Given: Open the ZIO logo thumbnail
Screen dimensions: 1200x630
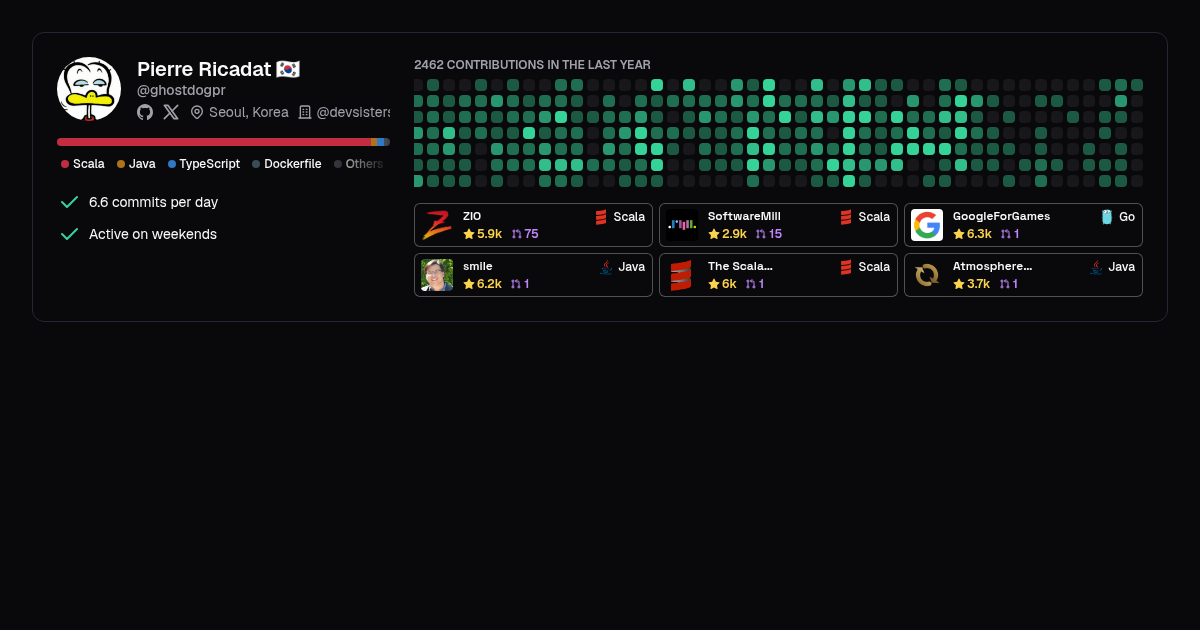Looking at the screenshot, I should (x=437, y=225).
